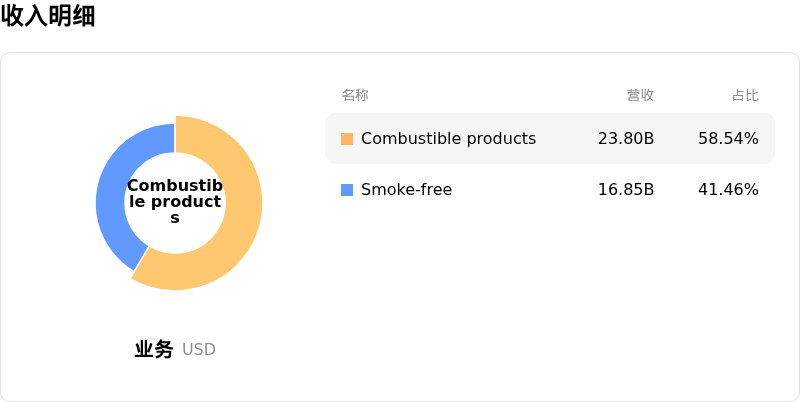Sort by the 营收 column header
Image resolution: width=800 pixels, height=402 pixels.
tap(640, 95)
